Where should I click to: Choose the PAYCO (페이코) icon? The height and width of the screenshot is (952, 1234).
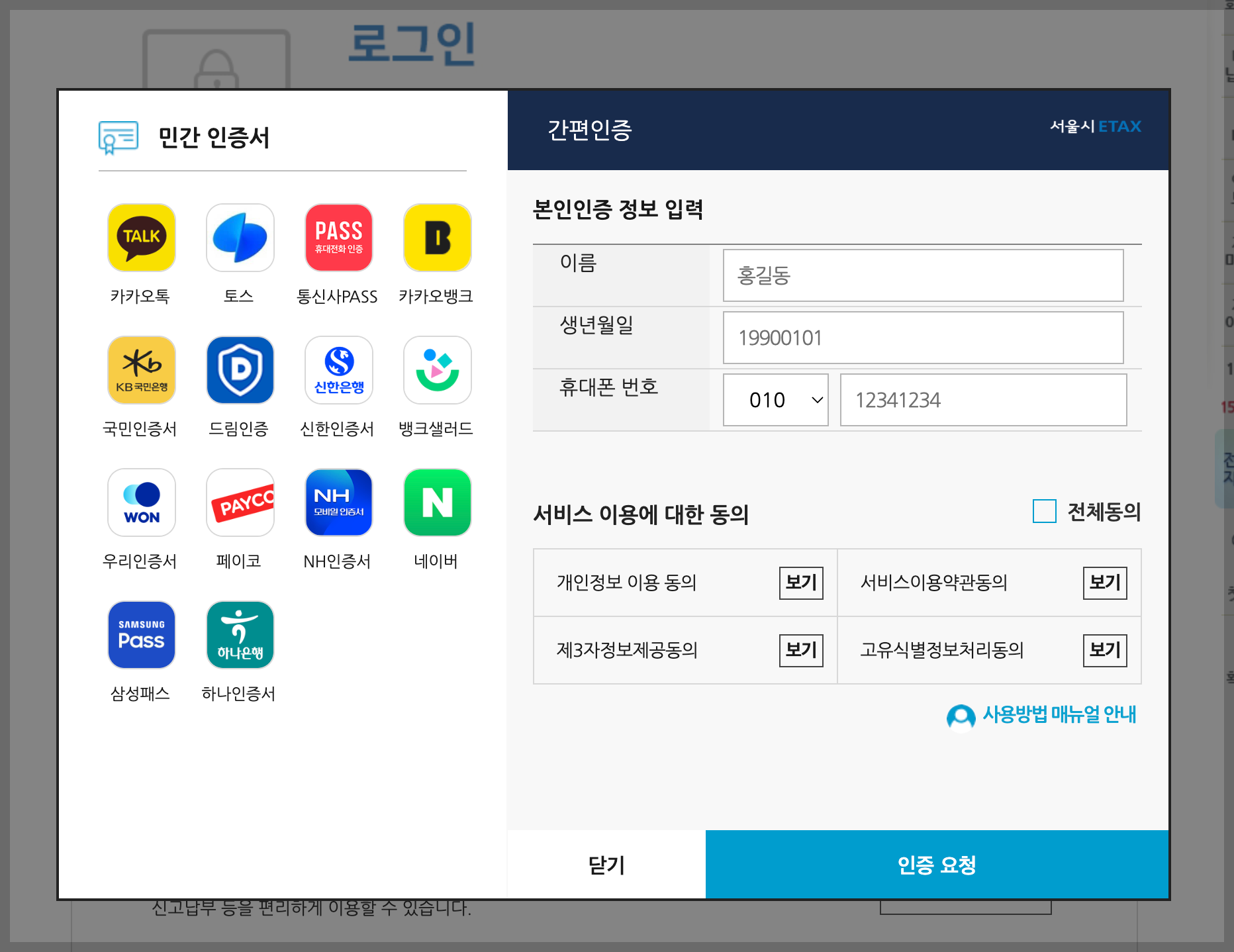tap(240, 502)
